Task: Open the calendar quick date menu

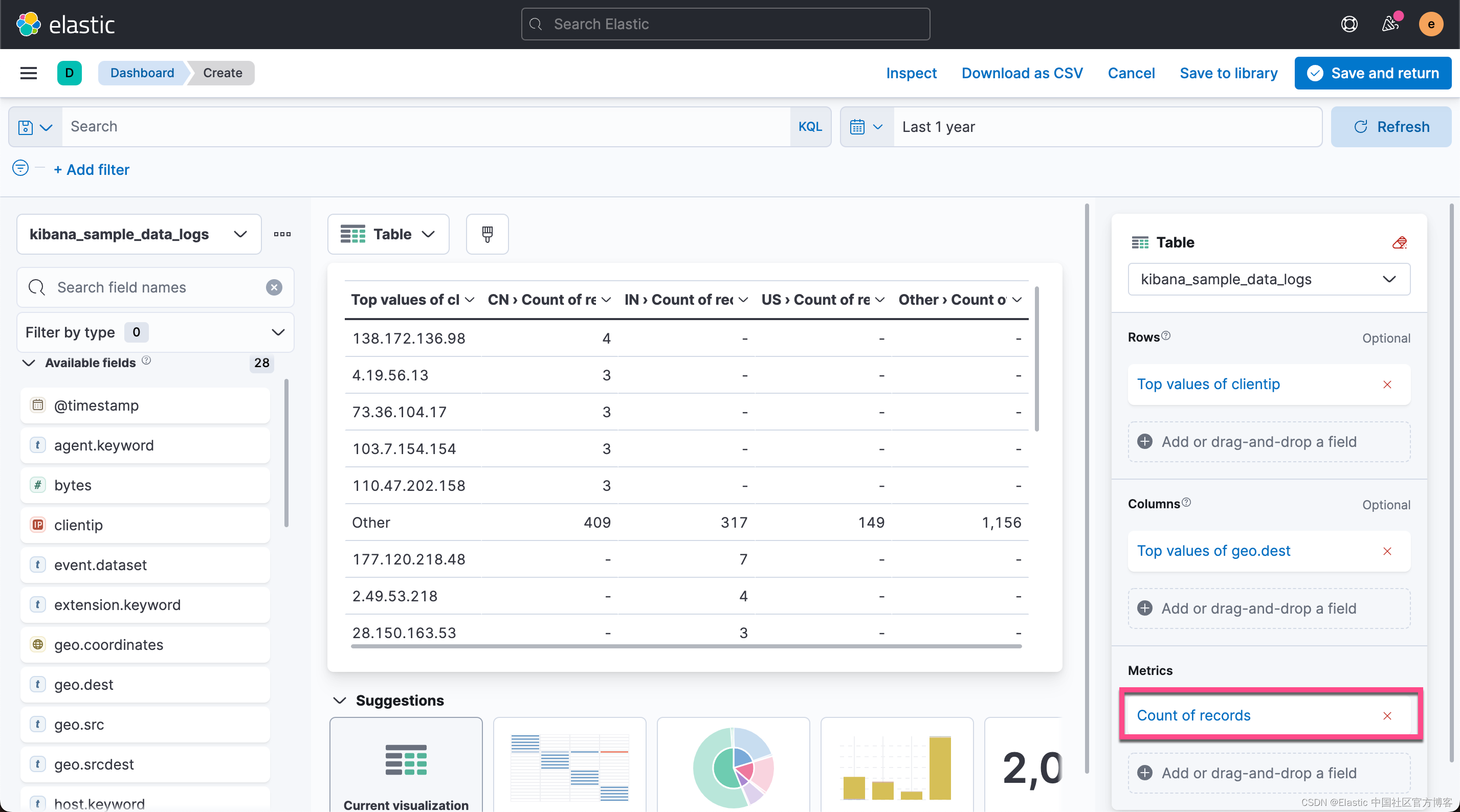Action: tap(866, 127)
